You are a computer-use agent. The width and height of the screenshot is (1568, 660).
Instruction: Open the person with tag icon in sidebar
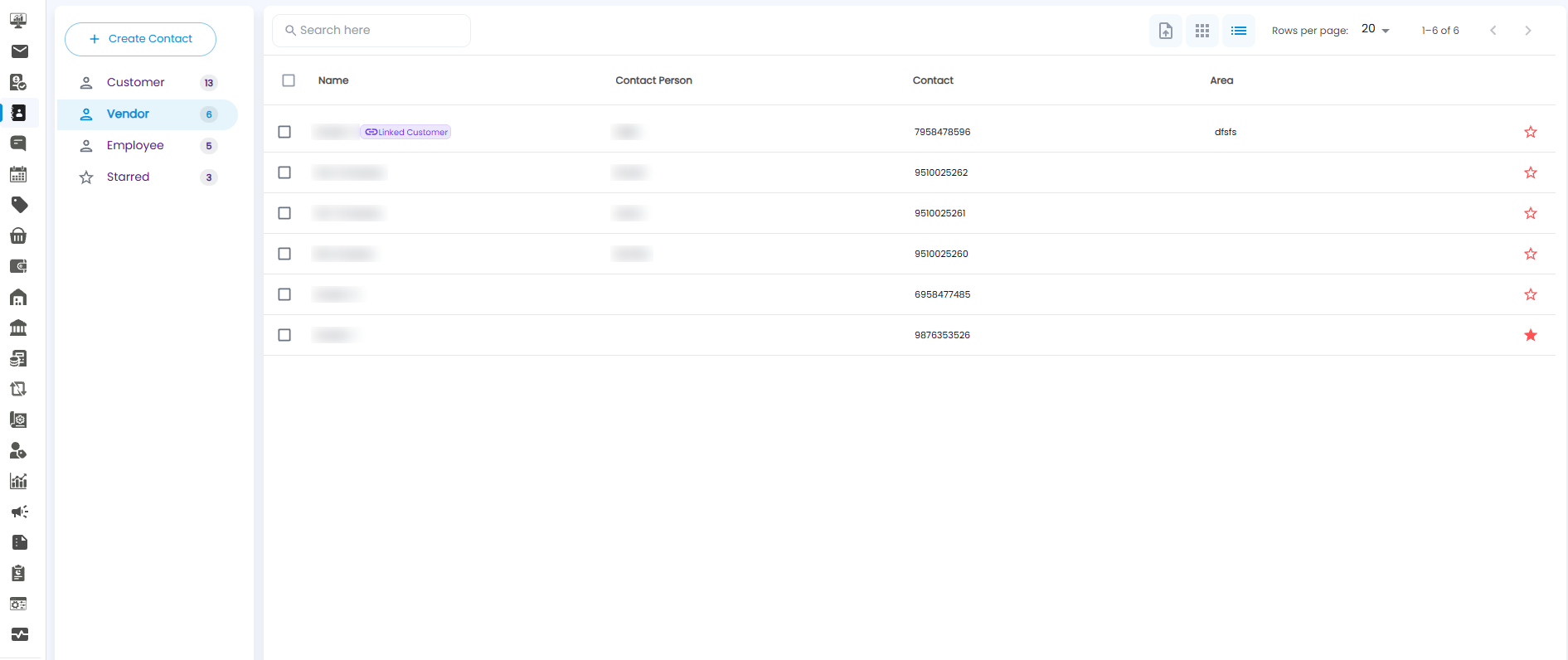18,450
